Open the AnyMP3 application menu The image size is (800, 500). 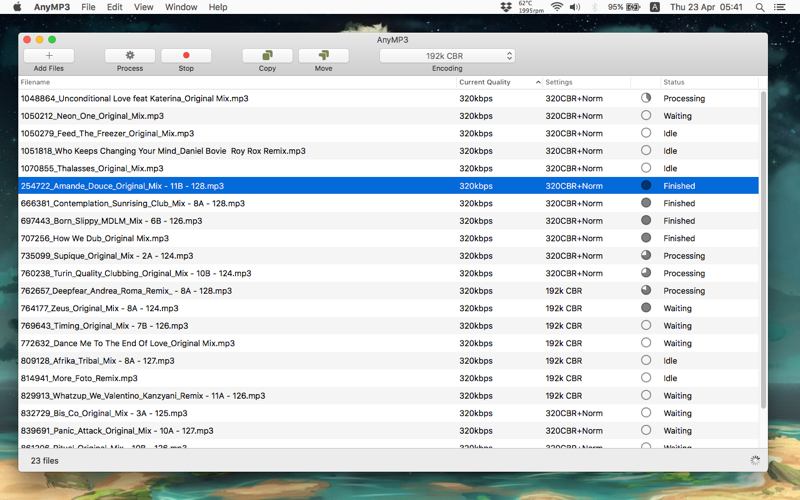click(52, 7)
